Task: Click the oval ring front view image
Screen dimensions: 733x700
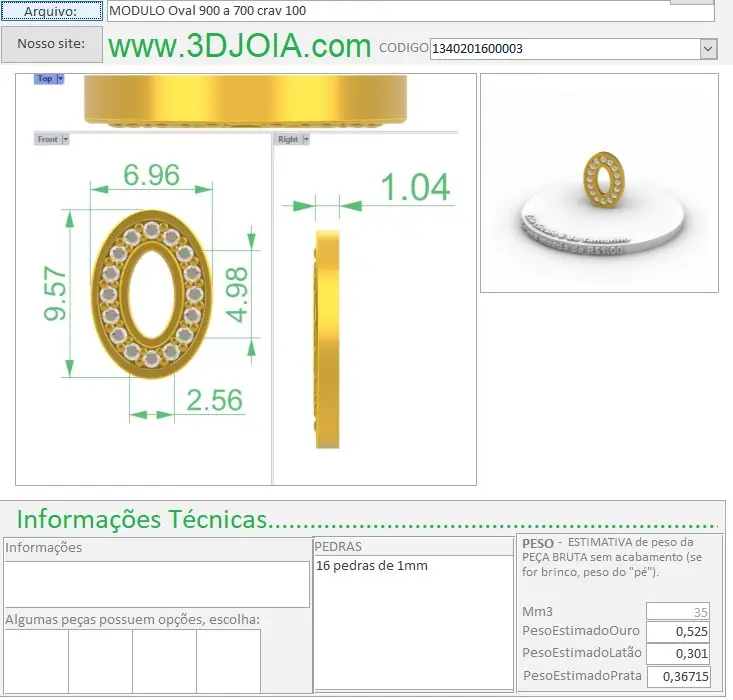Action: 151,294
